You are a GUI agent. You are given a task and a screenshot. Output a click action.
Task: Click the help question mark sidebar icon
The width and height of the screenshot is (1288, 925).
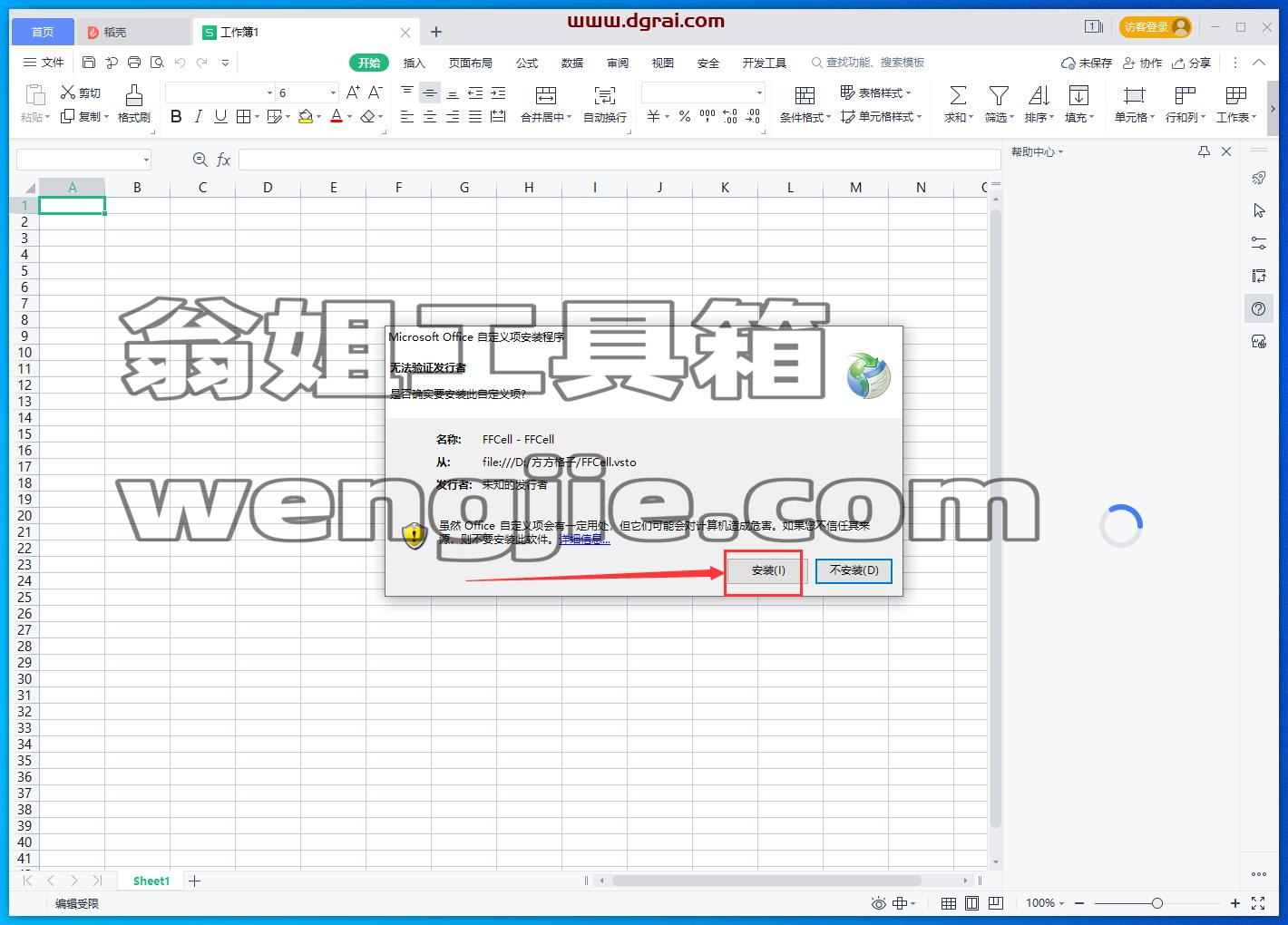pyautogui.click(x=1258, y=309)
